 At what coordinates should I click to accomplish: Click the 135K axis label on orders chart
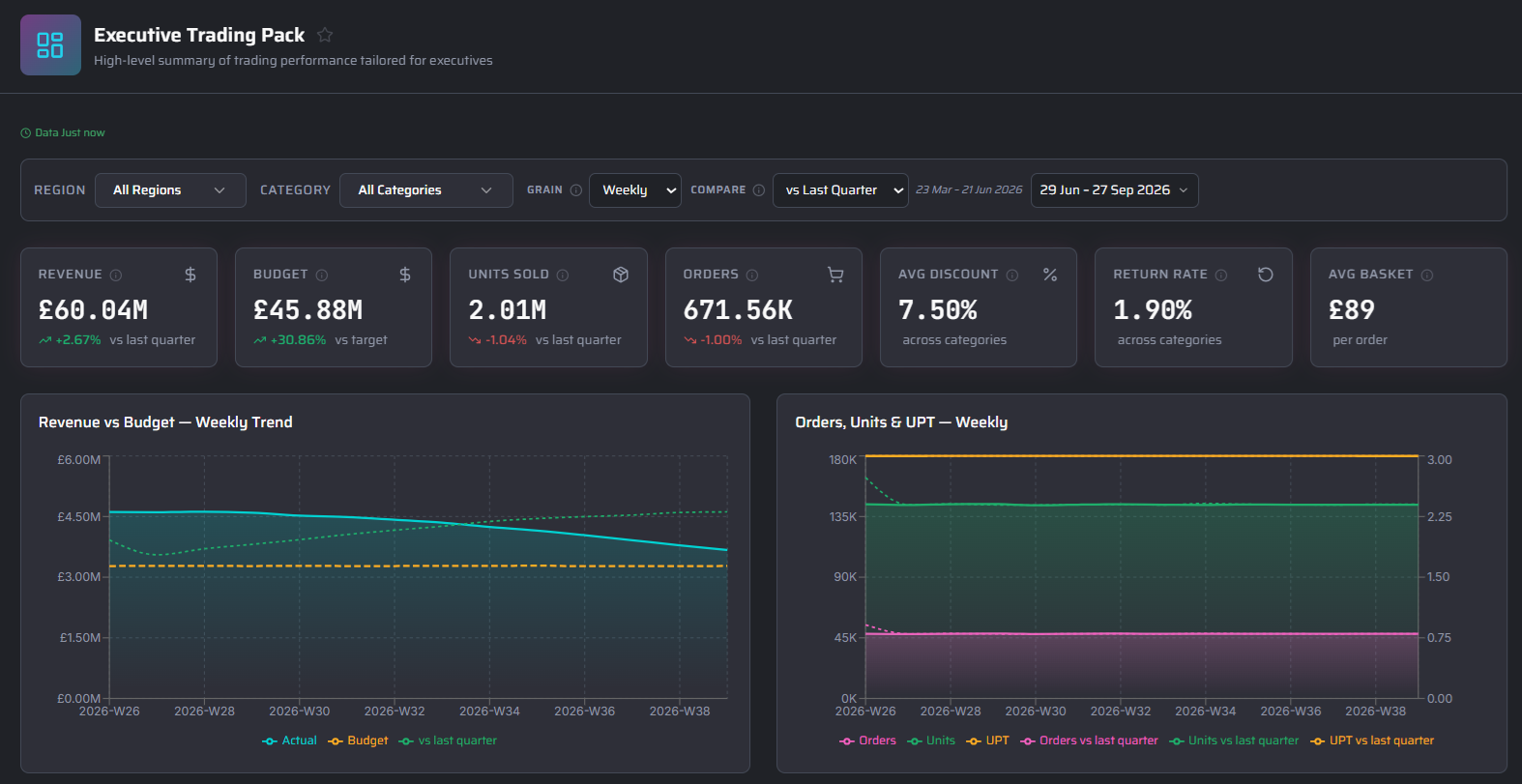(843, 517)
